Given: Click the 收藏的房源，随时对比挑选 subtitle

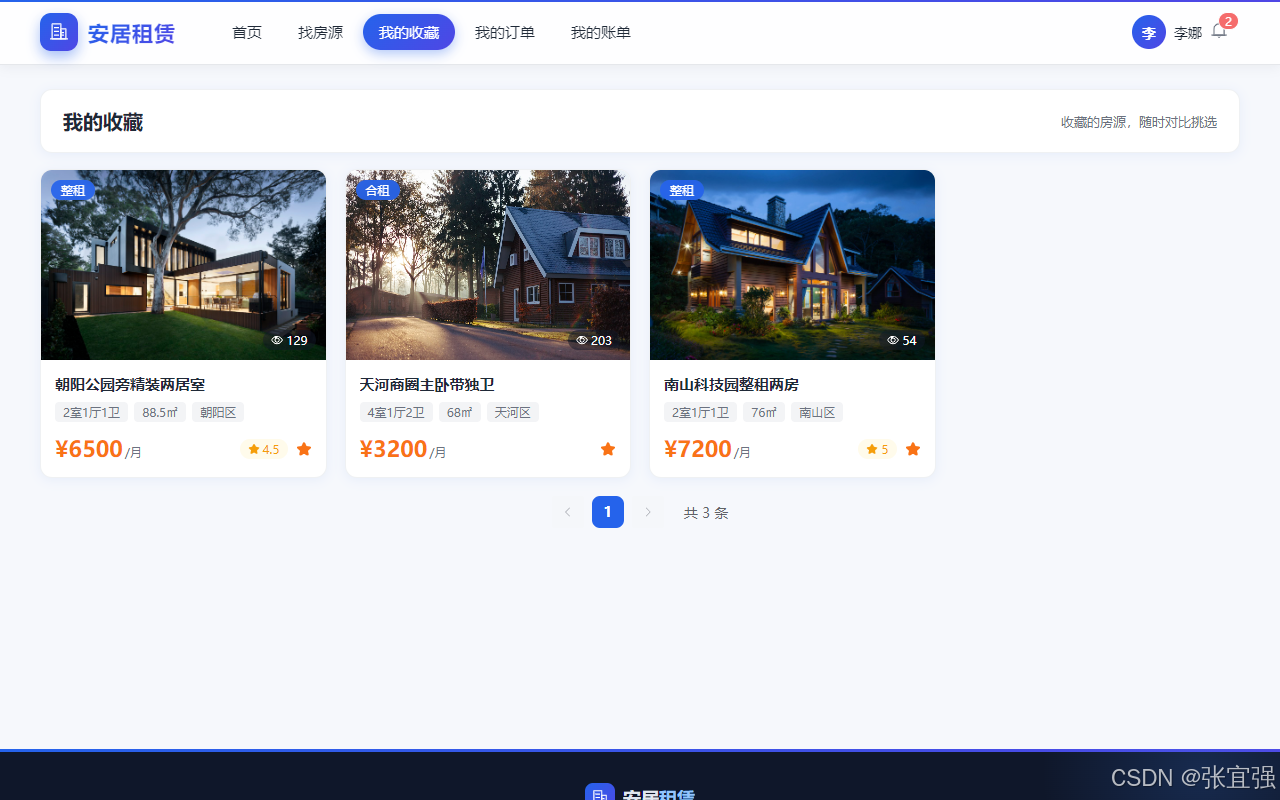Looking at the screenshot, I should click(x=1139, y=122).
